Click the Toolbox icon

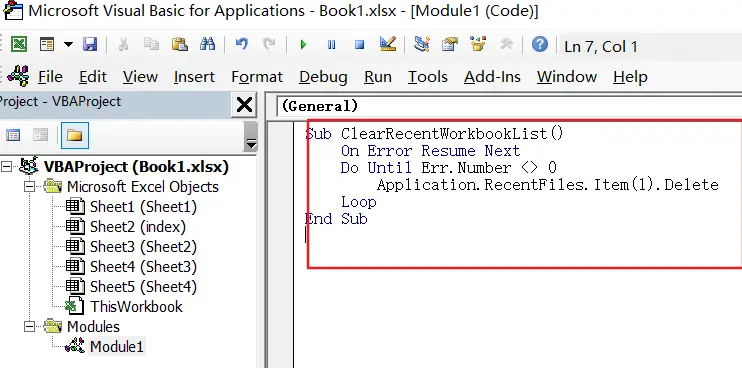point(506,45)
